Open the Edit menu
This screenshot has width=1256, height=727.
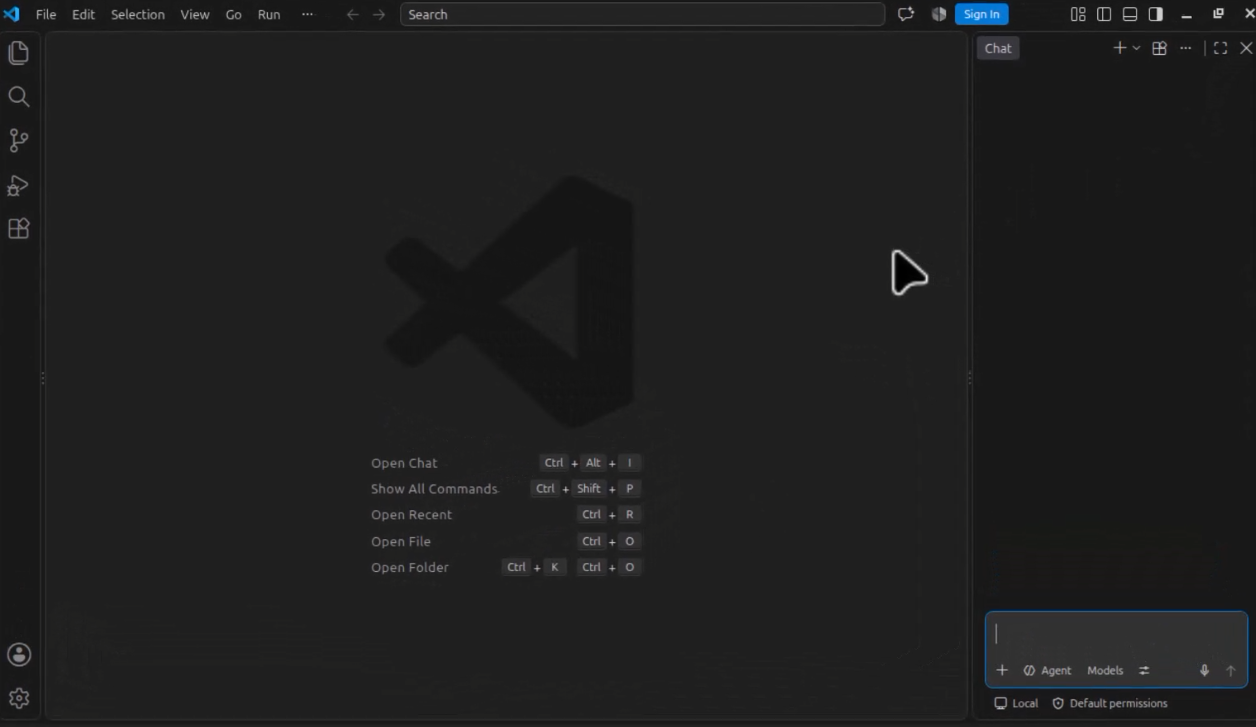83,14
